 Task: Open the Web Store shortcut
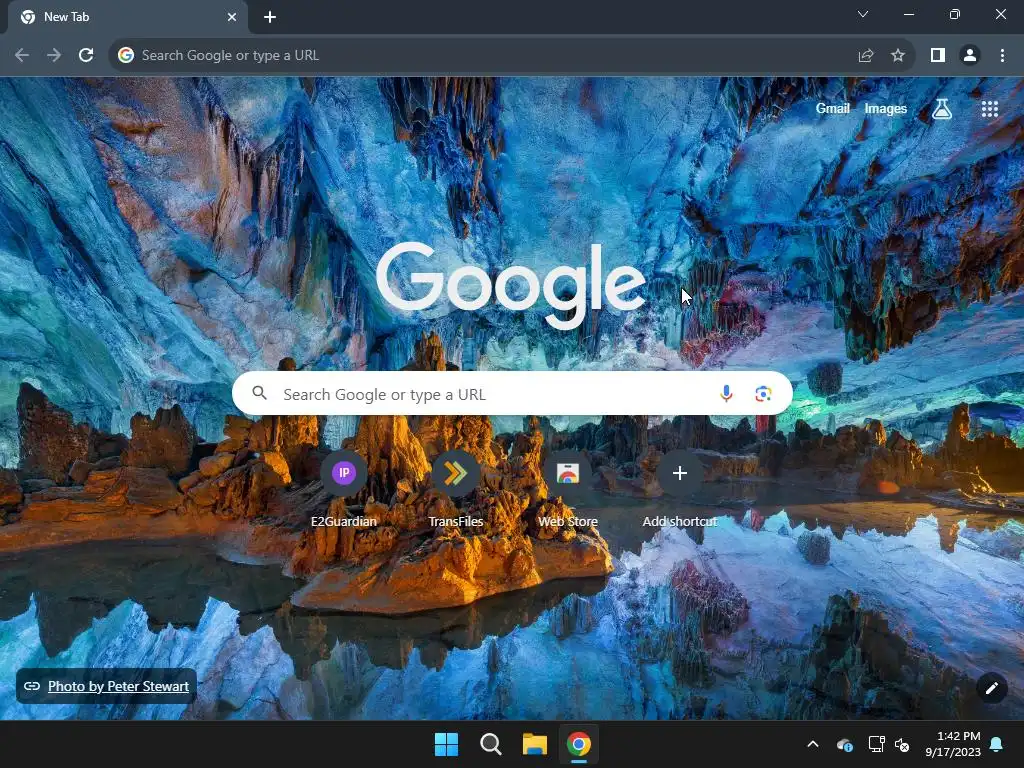click(x=568, y=488)
